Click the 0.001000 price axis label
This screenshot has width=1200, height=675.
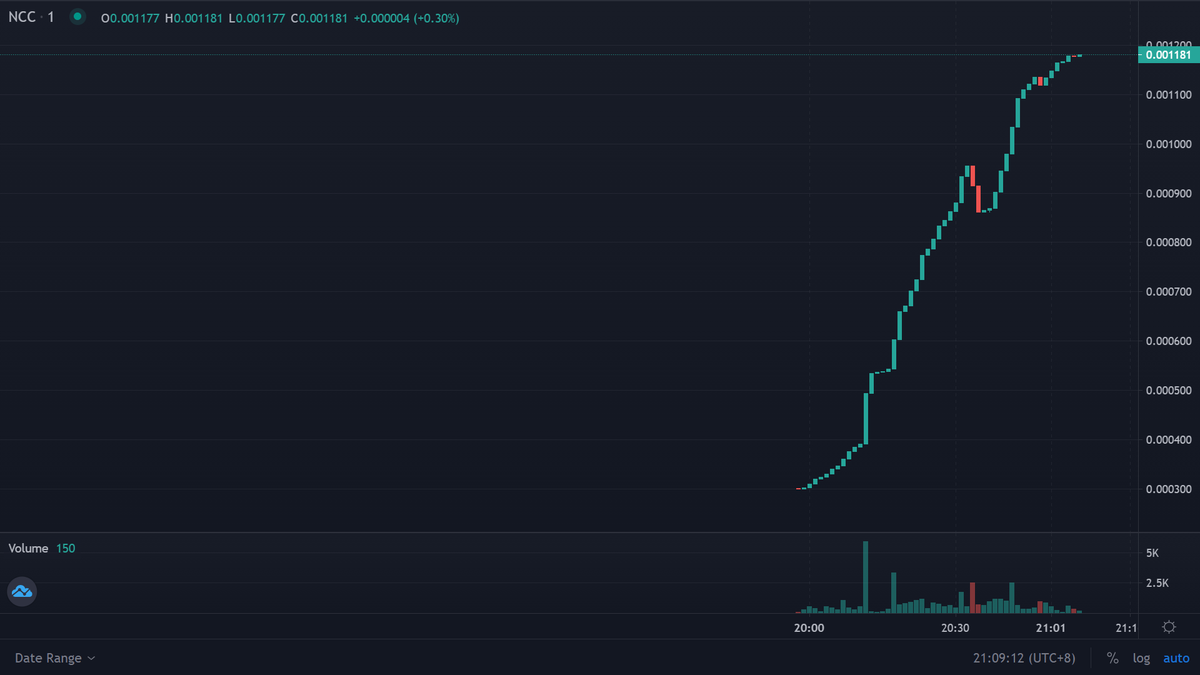(1168, 144)
